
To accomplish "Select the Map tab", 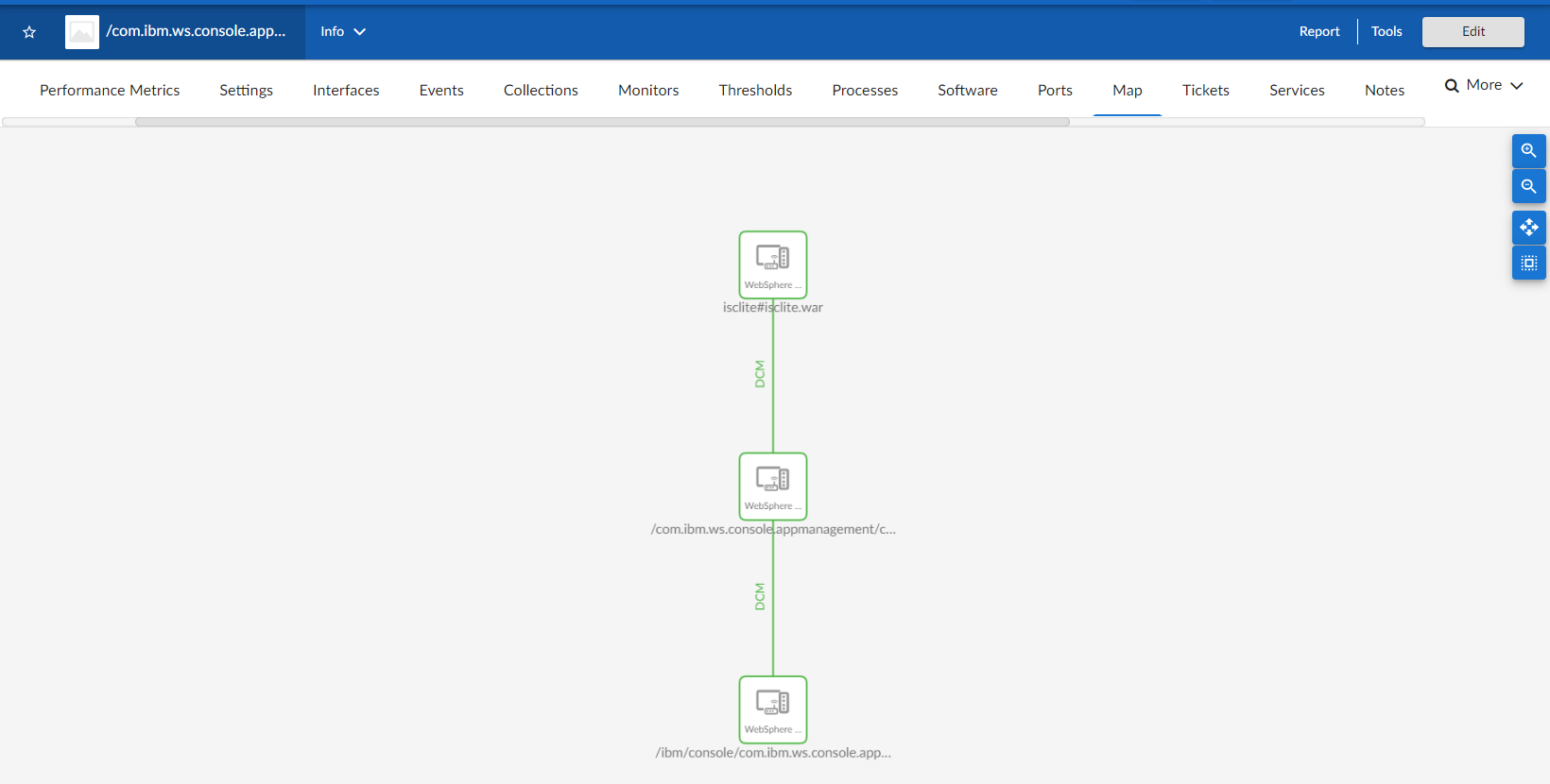I will pyautogui.click(x=1128, y=91).
